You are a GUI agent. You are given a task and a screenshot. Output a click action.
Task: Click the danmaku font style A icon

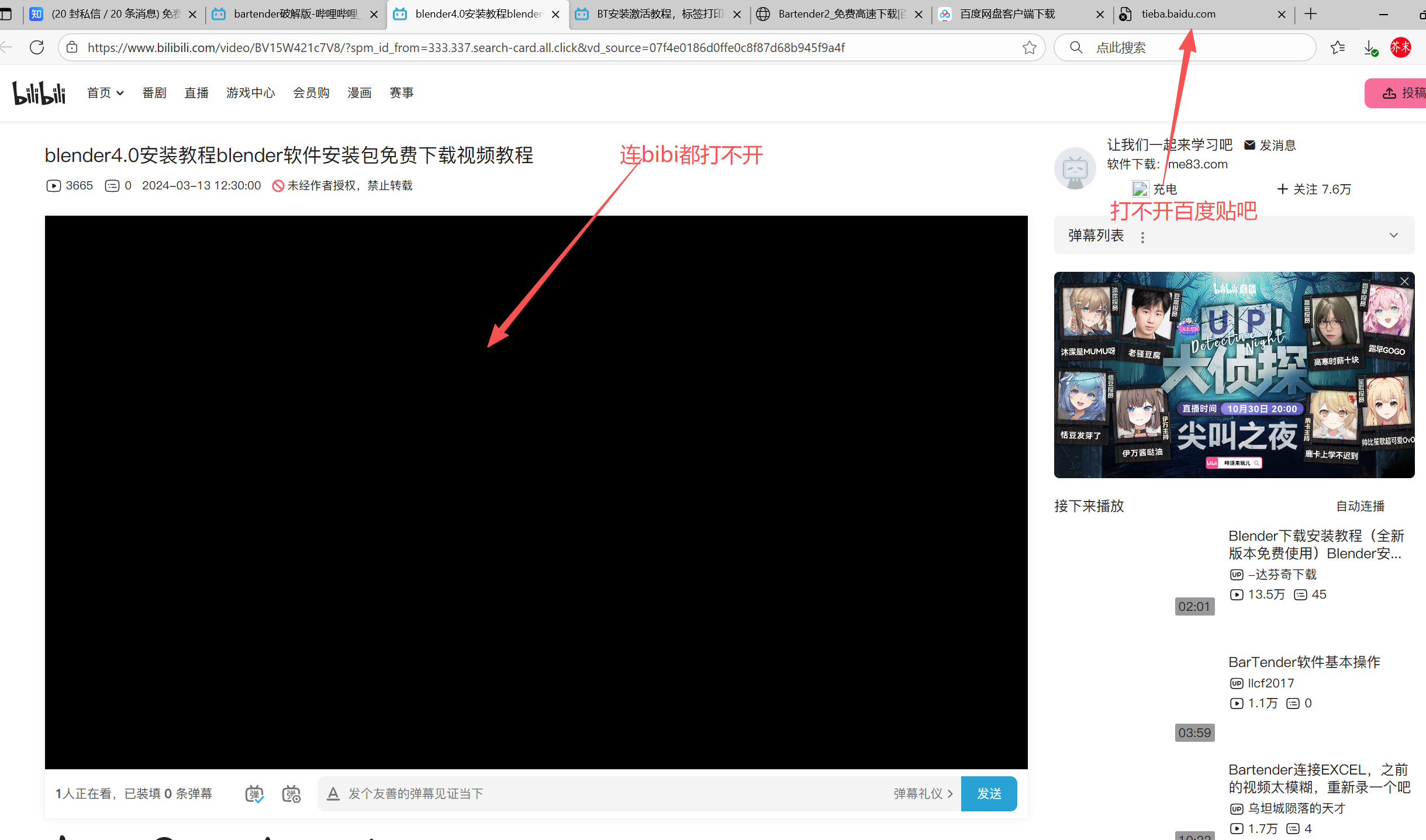333,794
